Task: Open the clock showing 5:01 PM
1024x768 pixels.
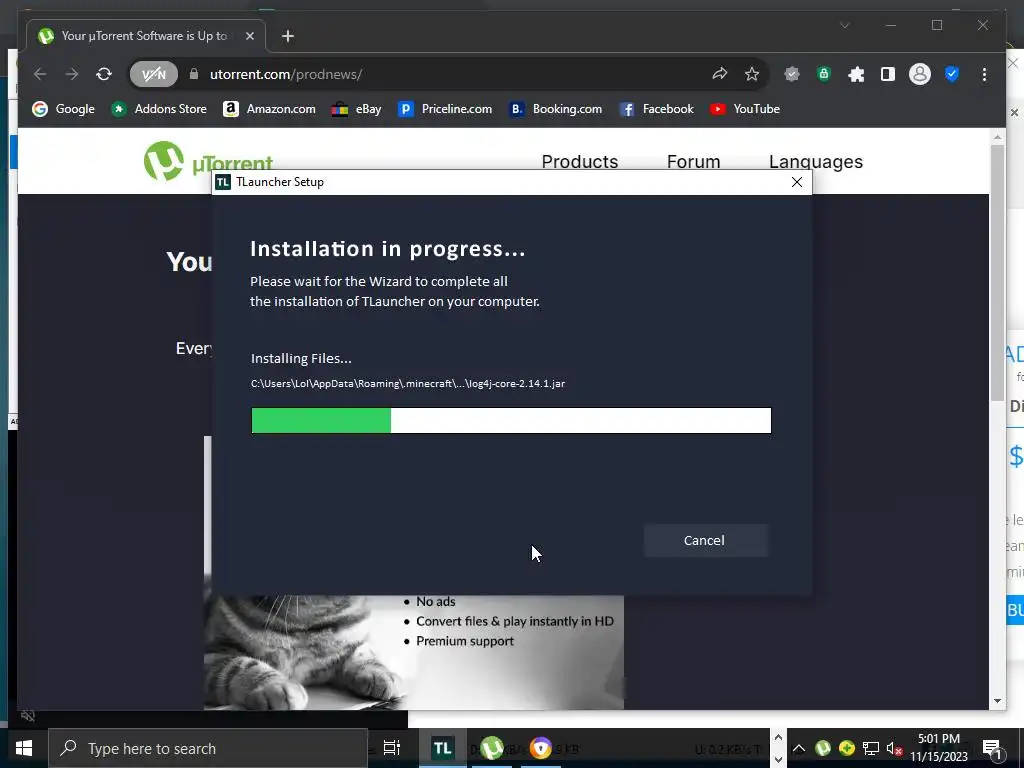Action: pos(939,748)
